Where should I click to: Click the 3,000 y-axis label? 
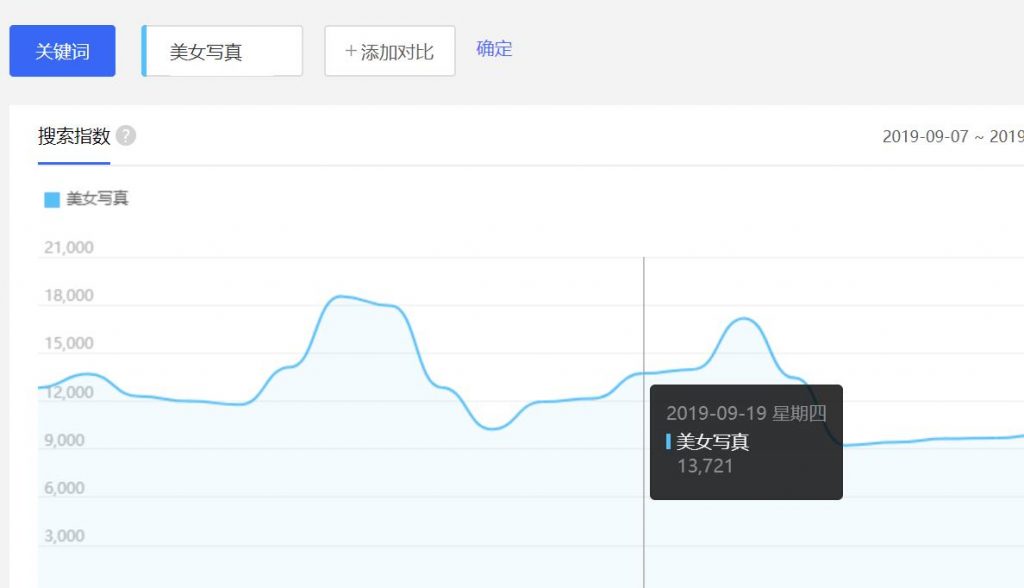tap(64, 536)
